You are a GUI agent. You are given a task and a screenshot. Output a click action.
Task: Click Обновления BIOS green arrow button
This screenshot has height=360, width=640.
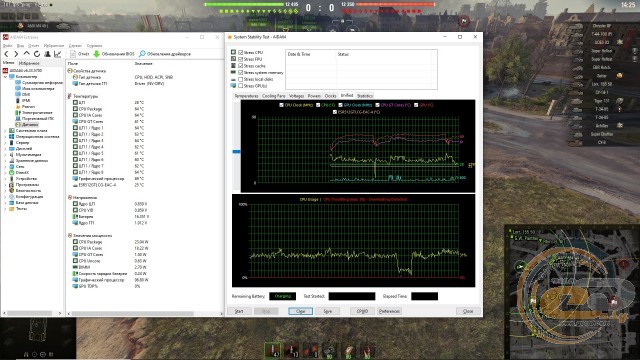[114, 54]
